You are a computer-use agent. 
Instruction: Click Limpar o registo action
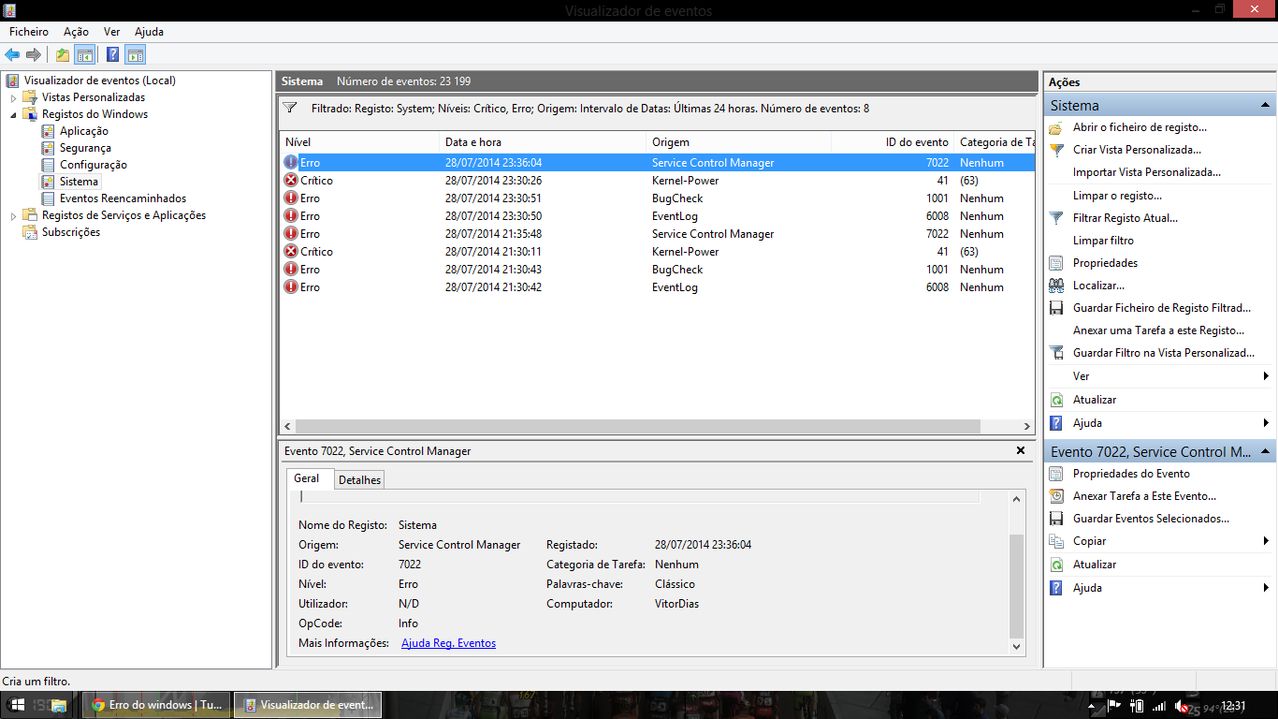click(x=1117, y=196)
